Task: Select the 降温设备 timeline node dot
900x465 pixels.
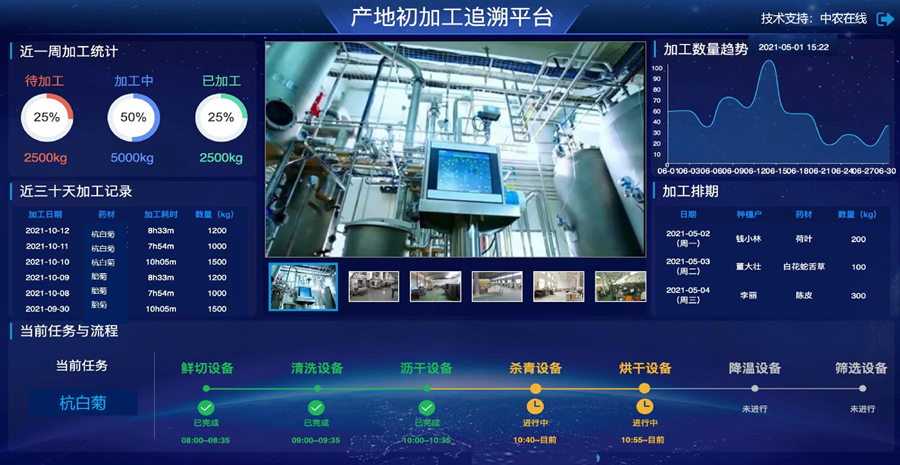Action: (x=755, y=389)
